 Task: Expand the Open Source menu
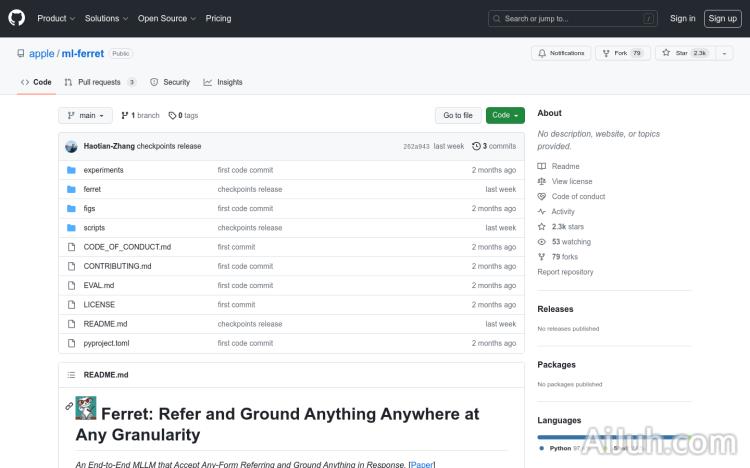(x=165, y=18)
